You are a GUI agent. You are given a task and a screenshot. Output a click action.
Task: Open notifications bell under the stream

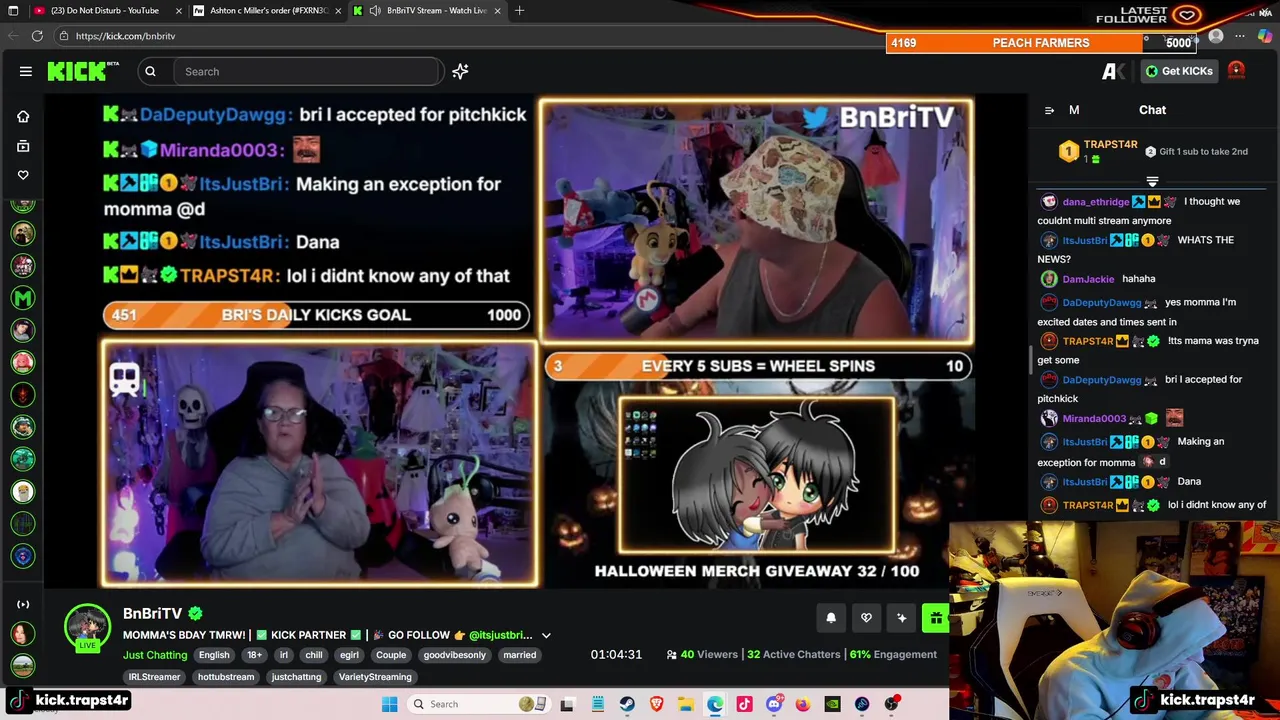(830, 618)
